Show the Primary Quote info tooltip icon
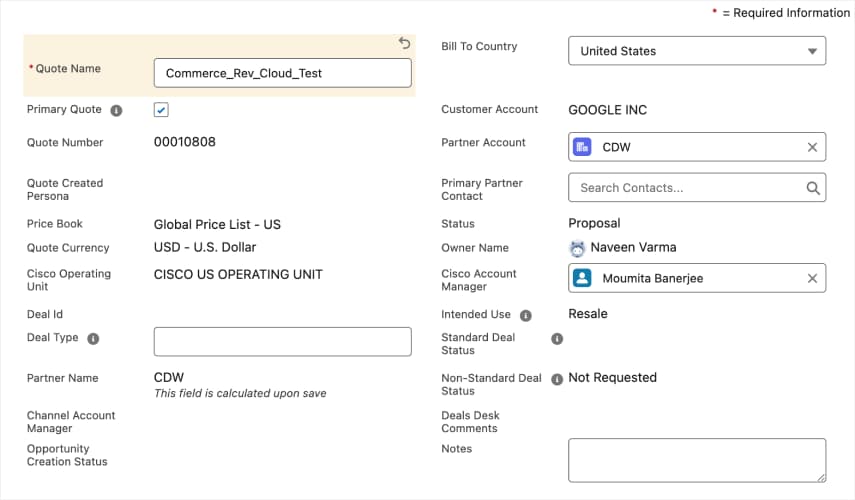 (x=116, y=111)
